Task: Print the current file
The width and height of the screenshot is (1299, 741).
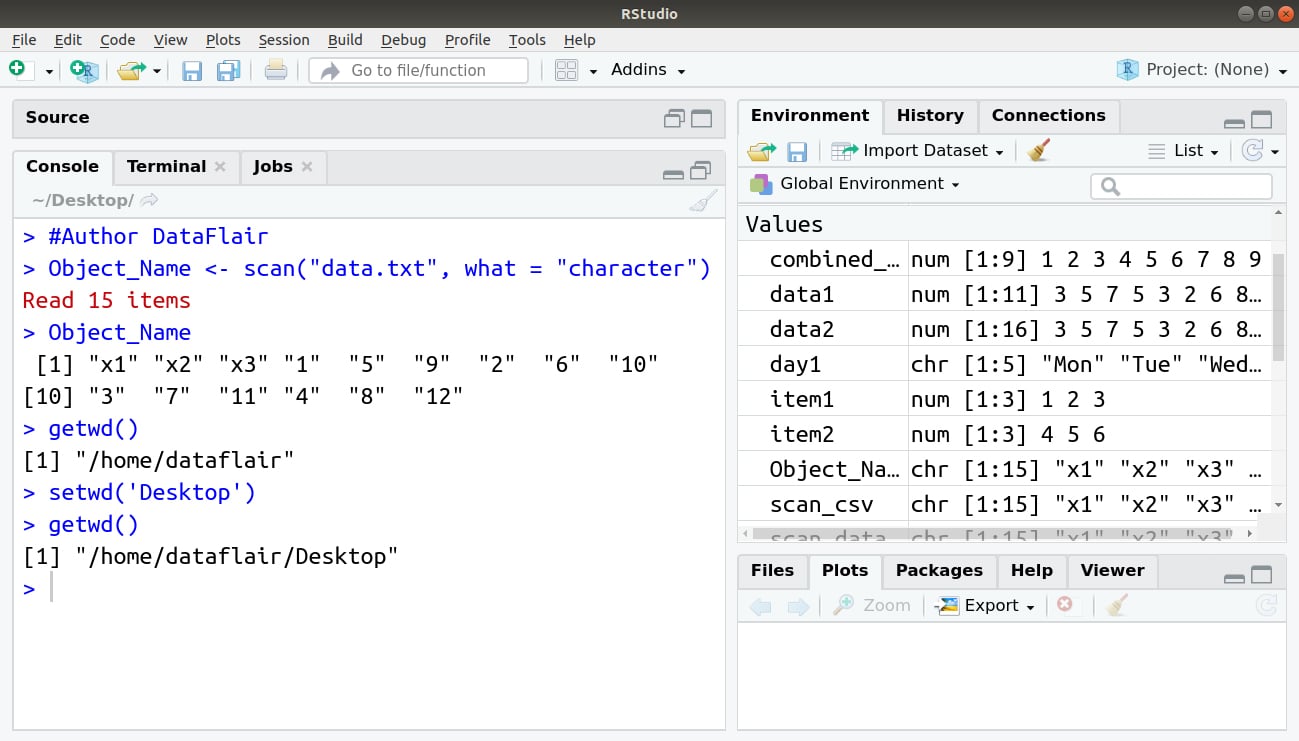Action: [x=276, y=69]
